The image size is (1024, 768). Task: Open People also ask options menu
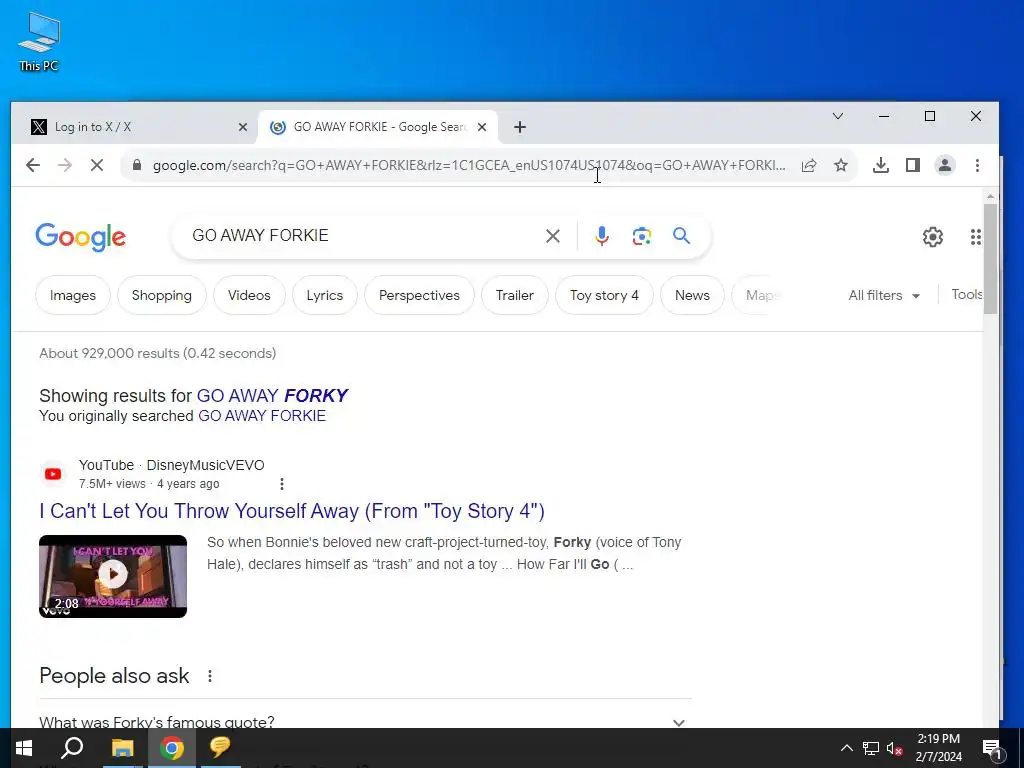click(x=210, y=676)
